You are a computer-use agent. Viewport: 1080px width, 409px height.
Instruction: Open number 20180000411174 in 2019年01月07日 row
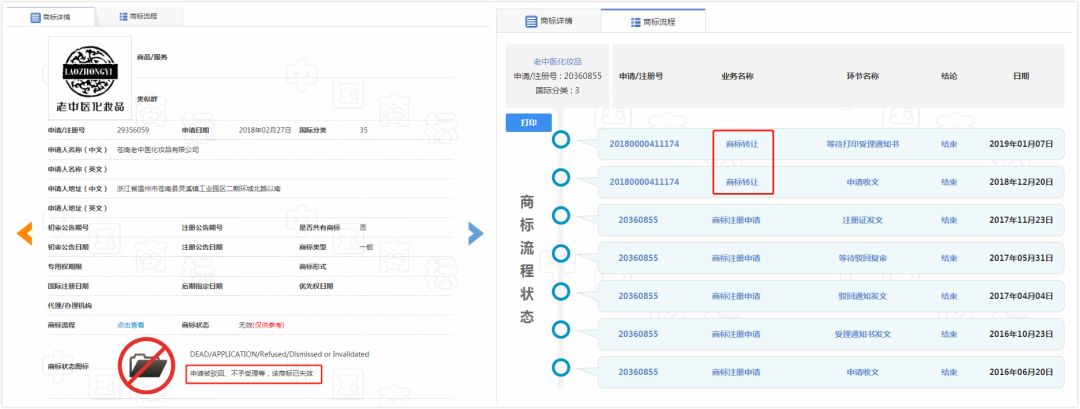pyautogui.click(x=644, y=145)
